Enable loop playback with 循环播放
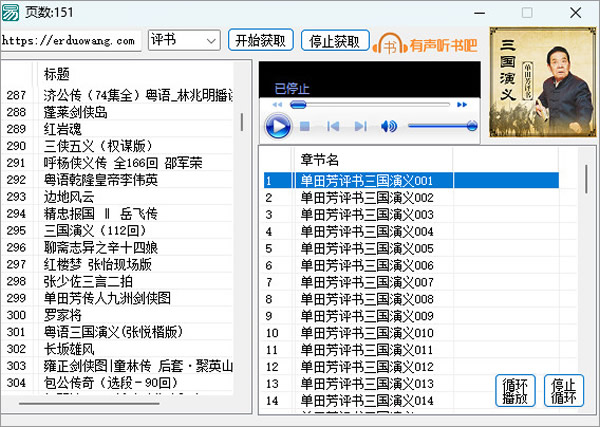This screenshot has width=600, height=427. 515,390
